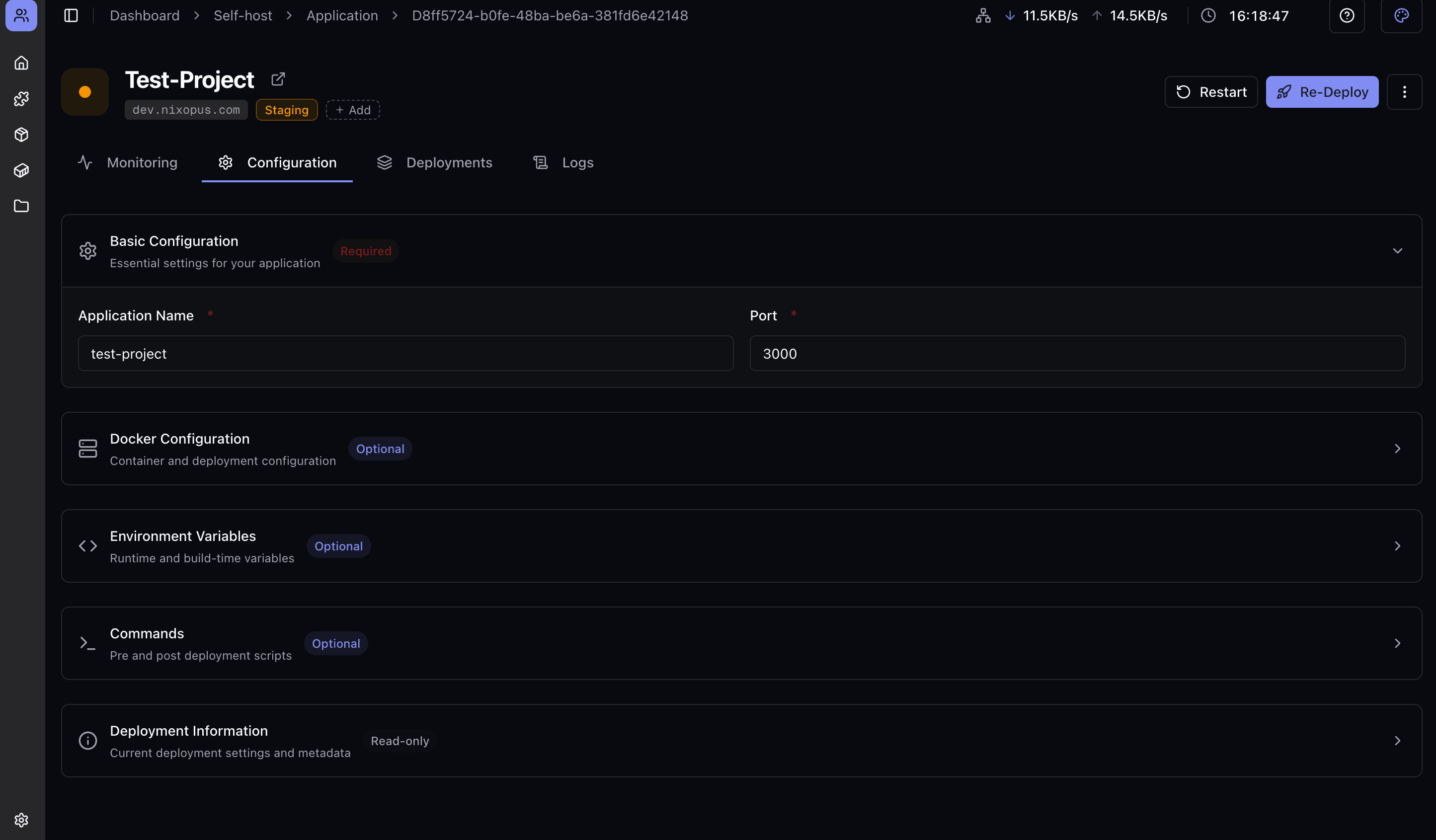Click the Restart button
Viewport: 1436px width, 840px height.
1211,92
